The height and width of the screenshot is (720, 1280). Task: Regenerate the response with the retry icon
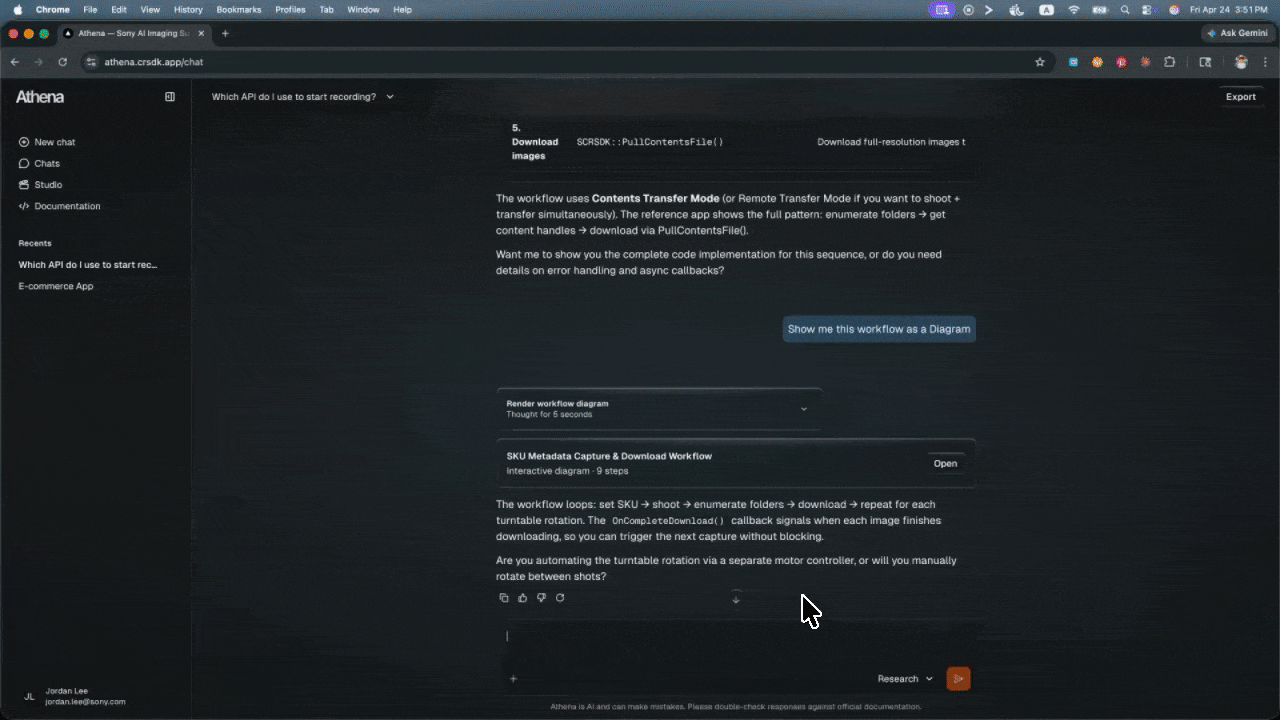(x=560, y=598)
